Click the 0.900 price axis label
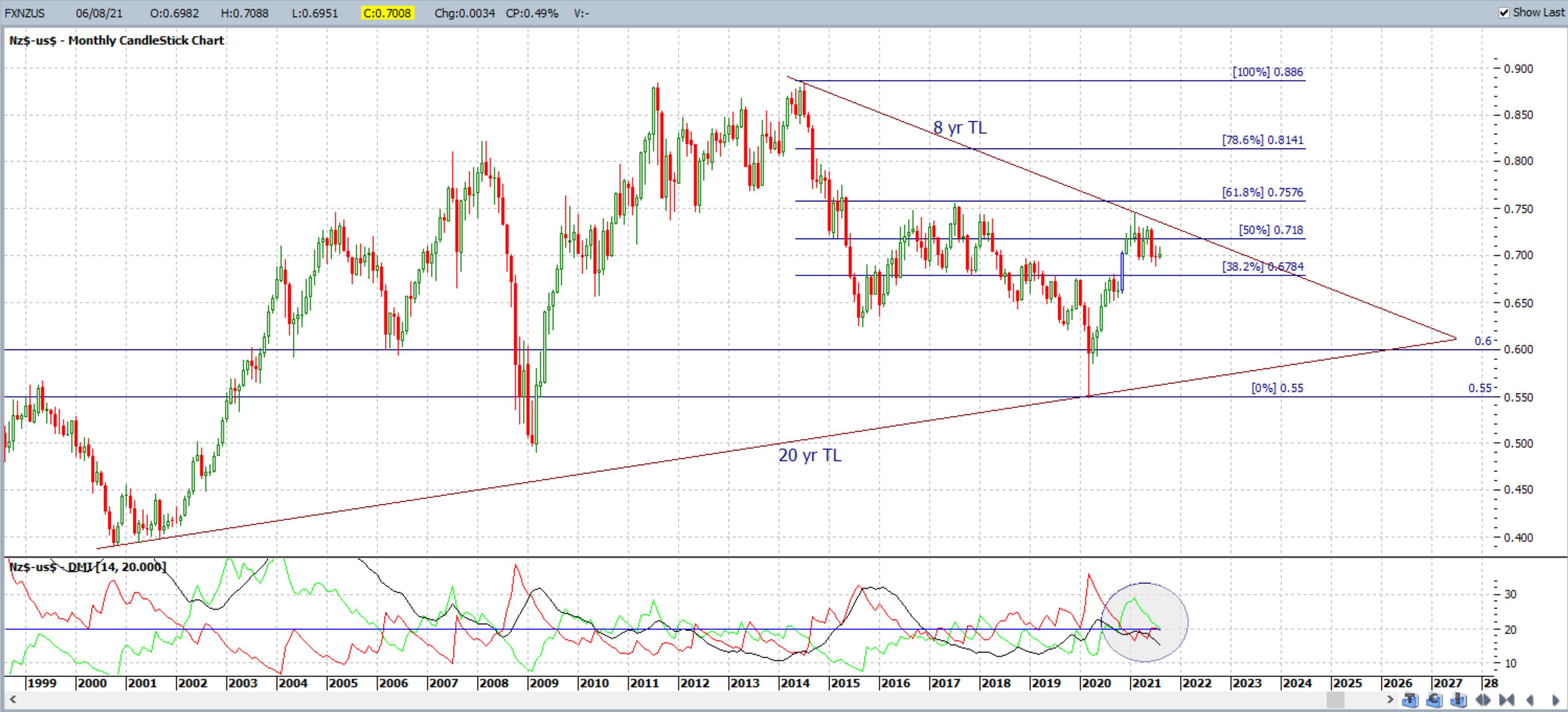The height and width of the screenshot is (712, 1568). [x=1518, y=69]
